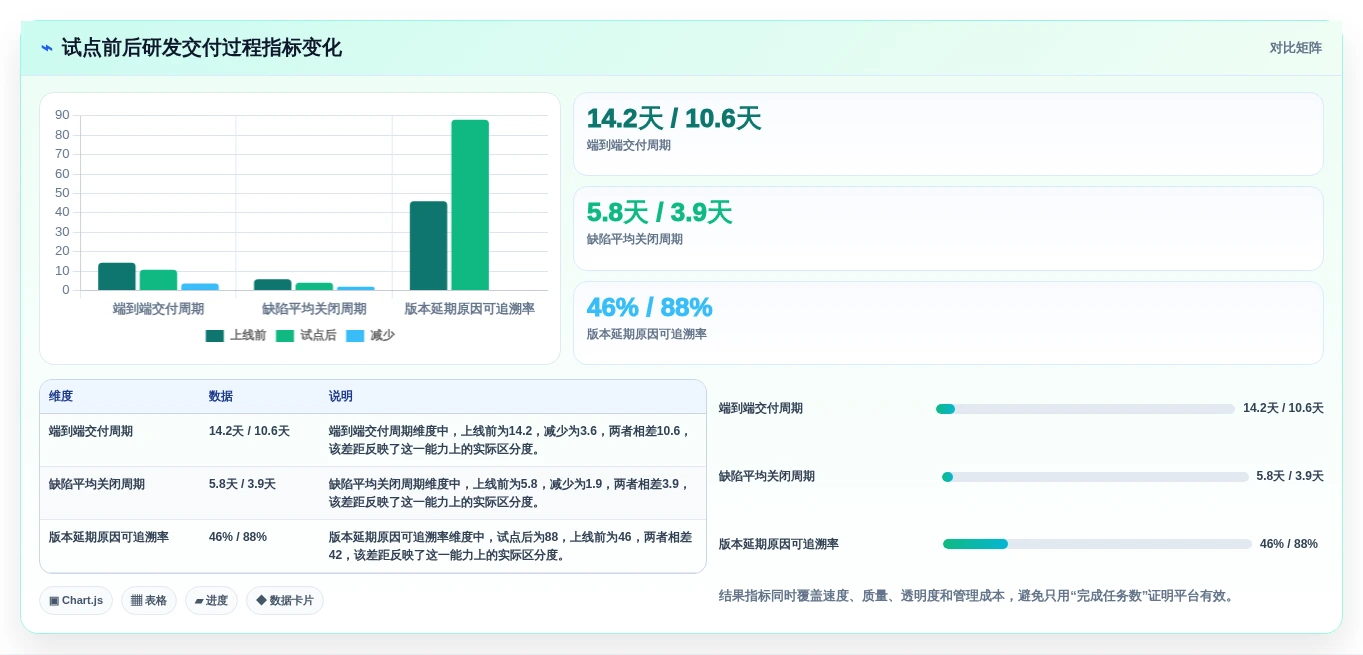1363x655 pixels.
Task: Select table cell 缺陷平均关闭周期 in 维度 column
Action: 97,484
